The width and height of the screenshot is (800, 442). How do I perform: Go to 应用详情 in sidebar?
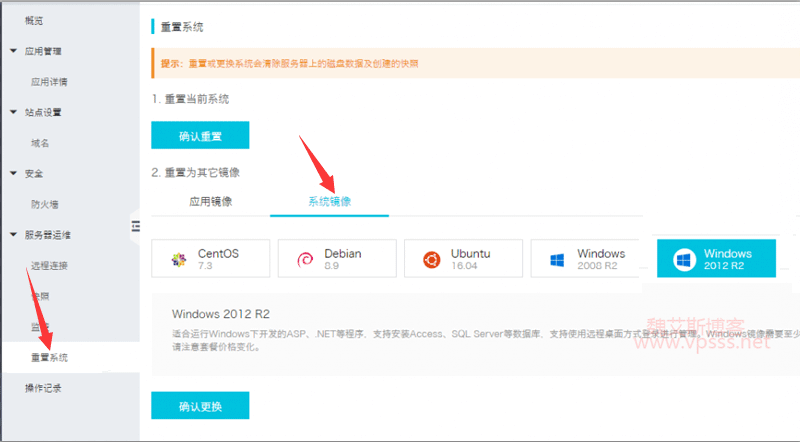click(49, 82)
